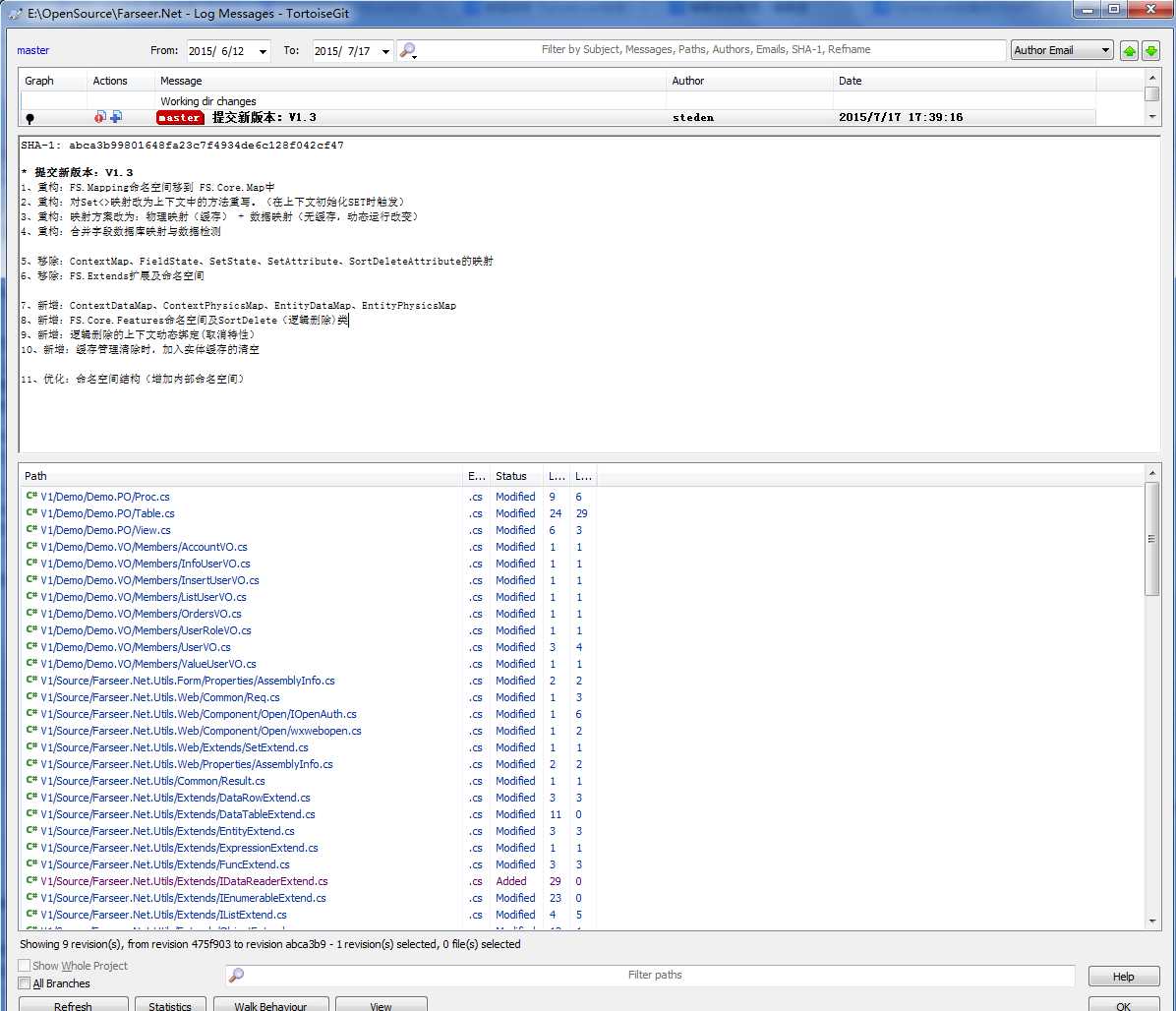1176x1011 pixels.
Task: Click the green down arrow icon
Action: (x=1150, y=51)
